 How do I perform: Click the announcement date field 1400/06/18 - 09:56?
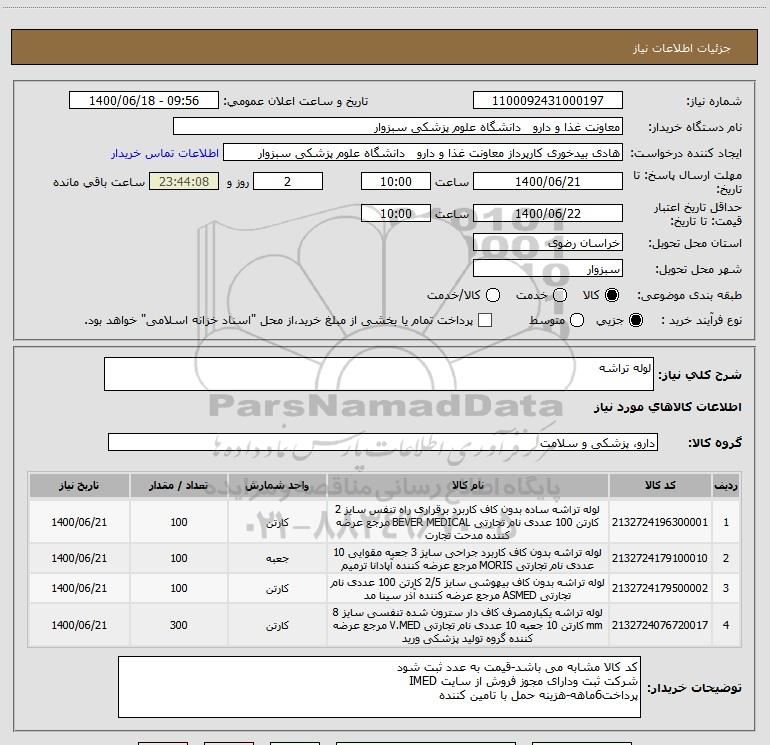pyautogui.click(x=144, y=101)
